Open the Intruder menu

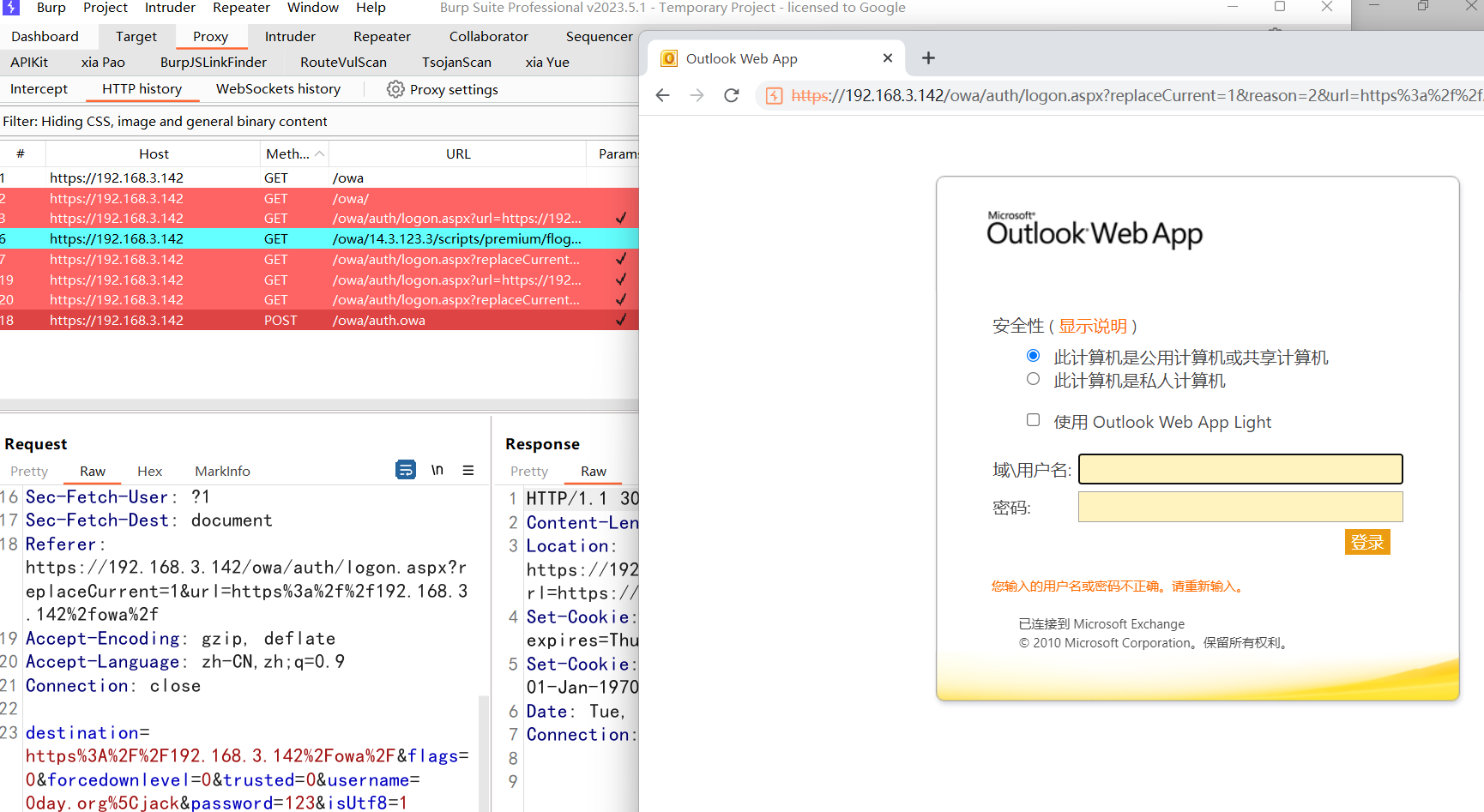pyautogui.click(x=170, y=8)
